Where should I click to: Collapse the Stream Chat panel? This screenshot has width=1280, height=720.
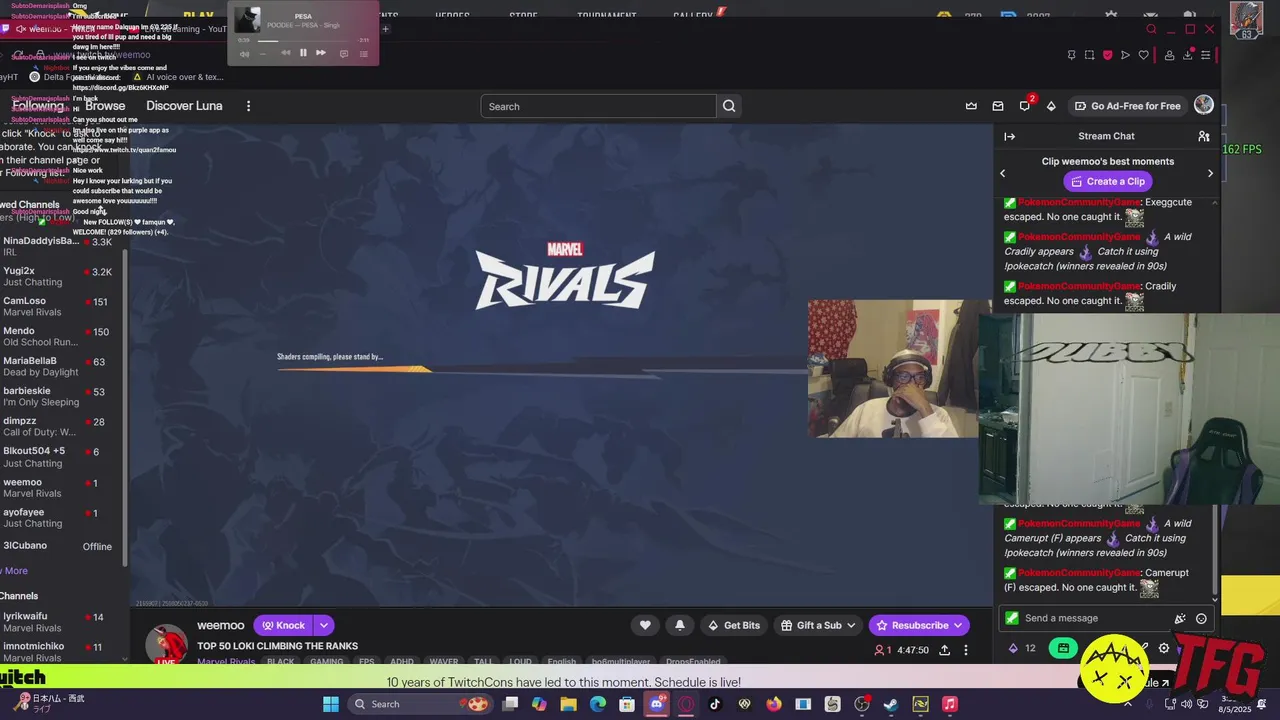(x=1010, y=136)
